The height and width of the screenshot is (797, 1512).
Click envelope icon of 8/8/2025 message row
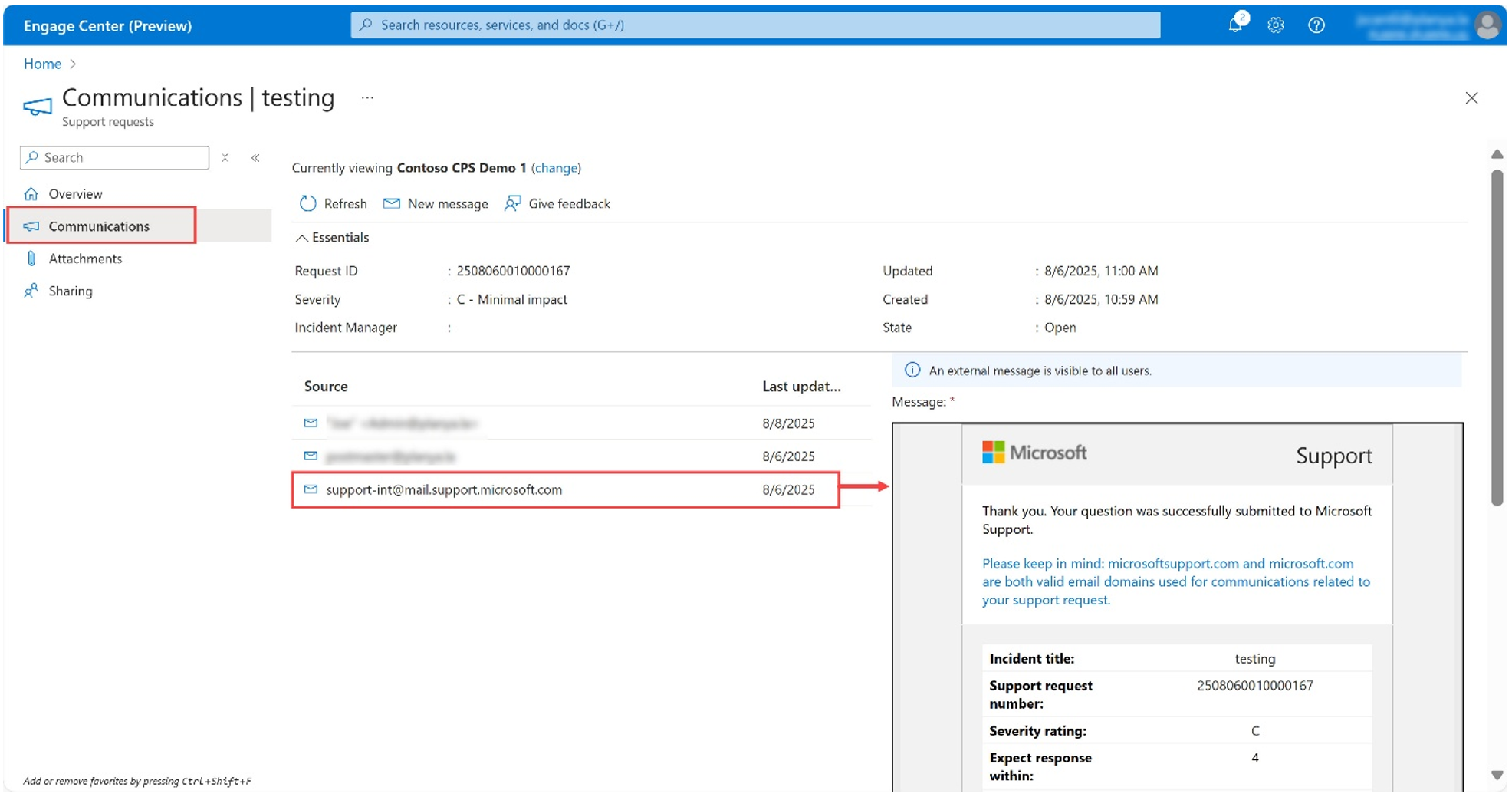point(311,423)
